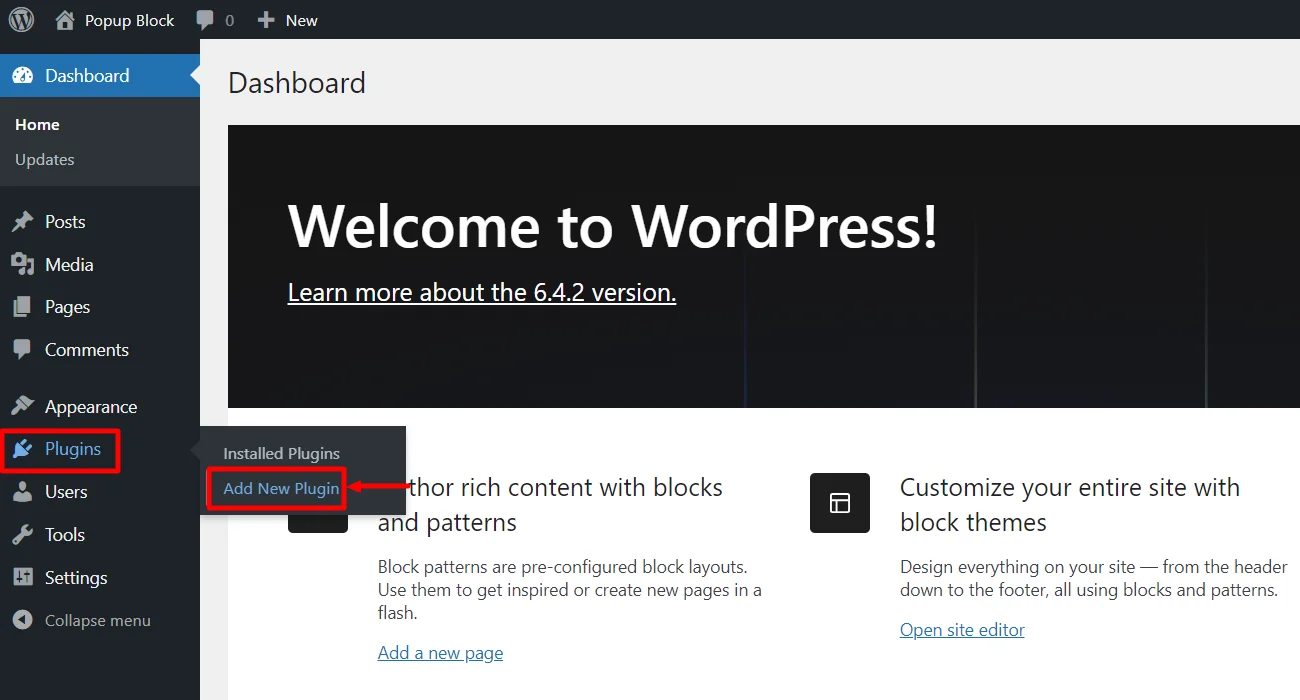Screen dimensions: 1300x700
Task: Go to Home submenu item
Action: point(37,125)
